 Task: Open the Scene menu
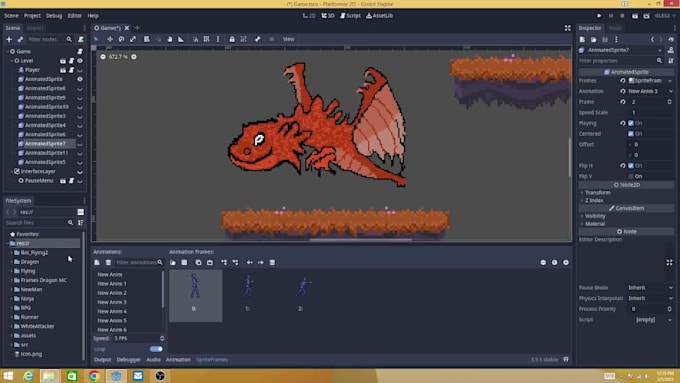(11, 16)
